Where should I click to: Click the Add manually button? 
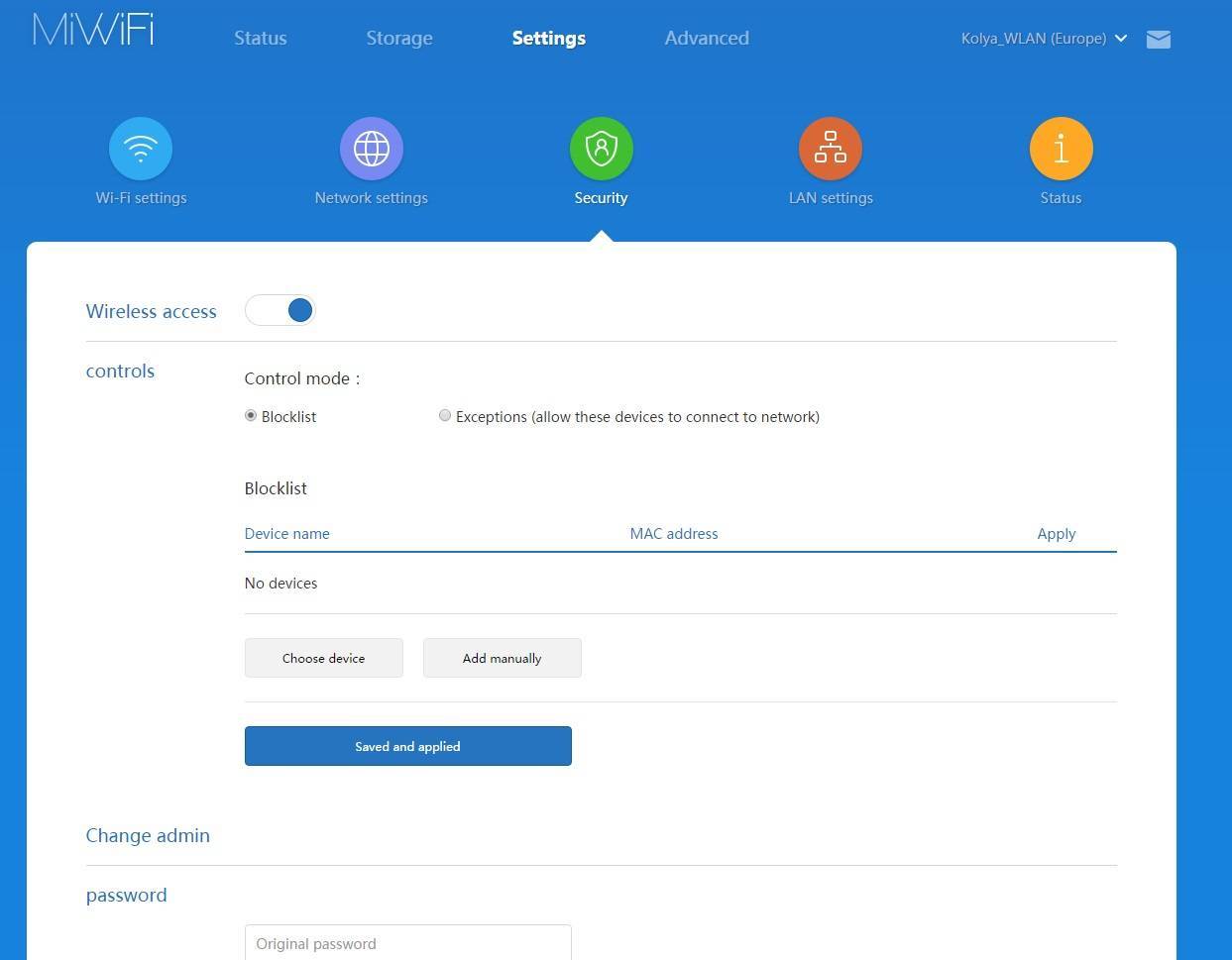point(502,658)
